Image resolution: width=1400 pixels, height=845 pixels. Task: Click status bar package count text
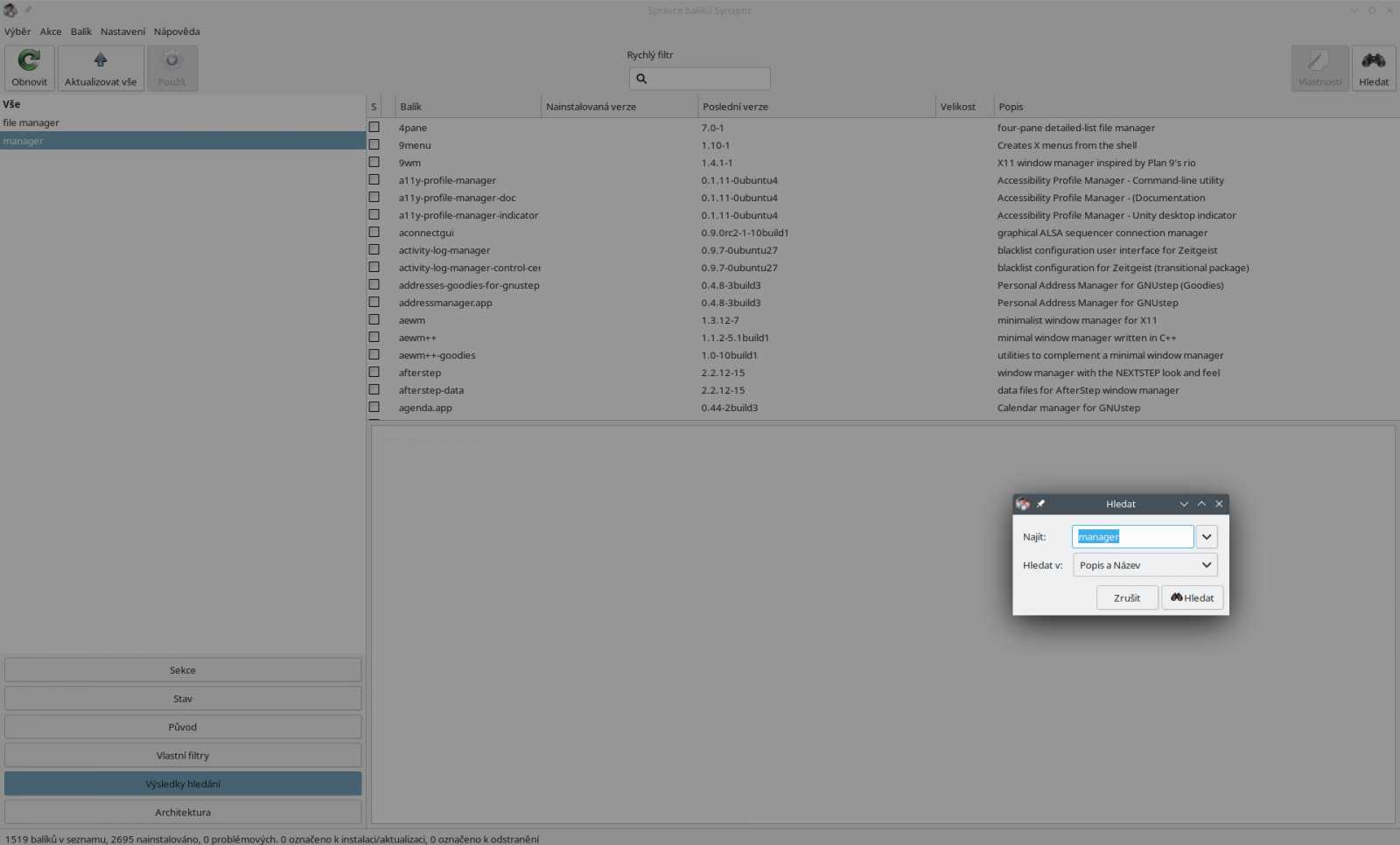[x=272, y=839]
